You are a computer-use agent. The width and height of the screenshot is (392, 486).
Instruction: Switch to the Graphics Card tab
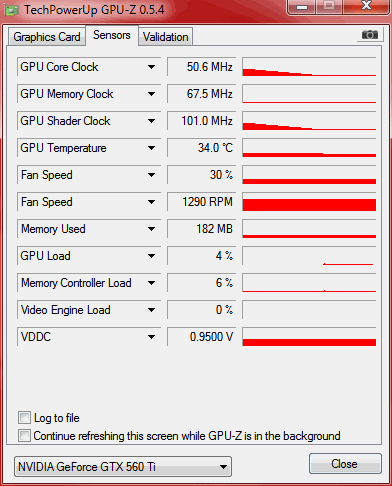click(47, 37)
